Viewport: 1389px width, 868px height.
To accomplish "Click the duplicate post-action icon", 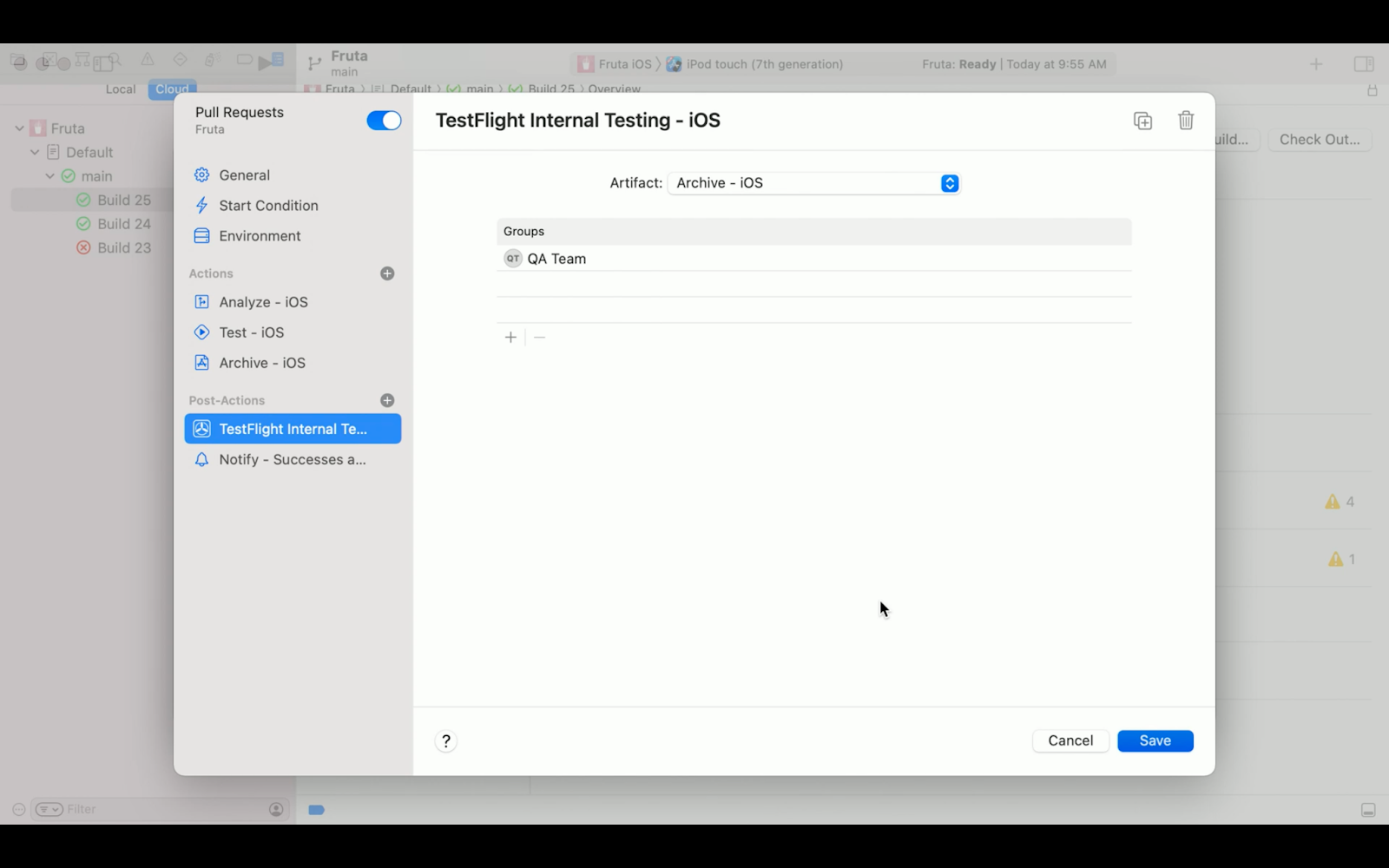I will tap(1142, 121).
